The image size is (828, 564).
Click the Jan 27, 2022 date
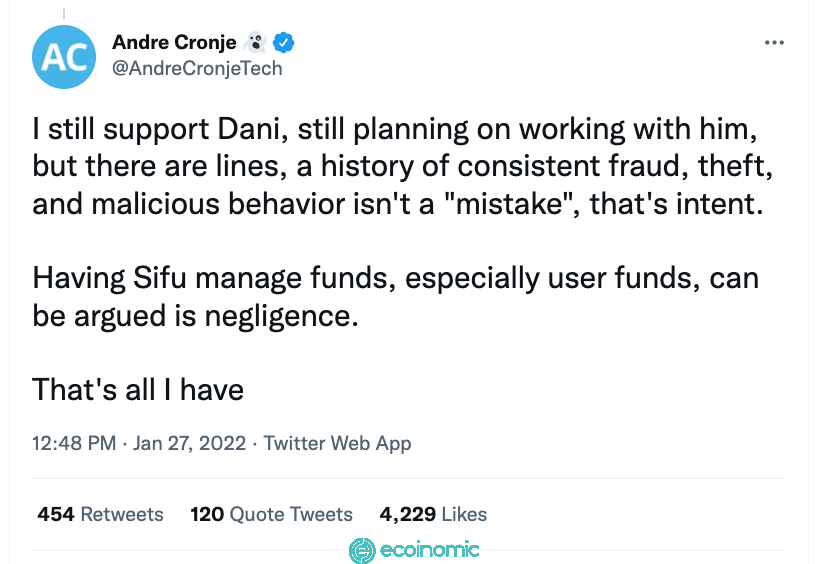click(189, 443)
